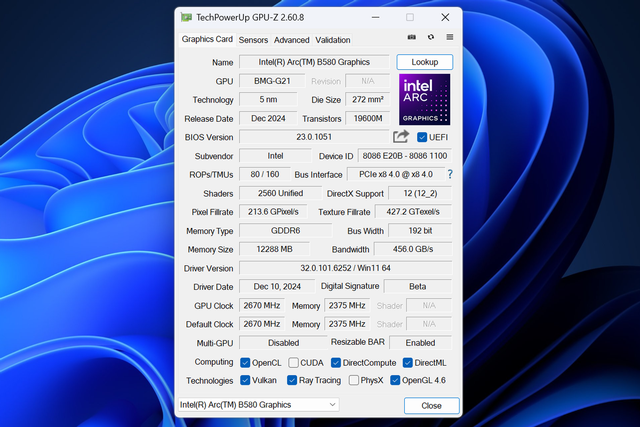Click the Bus Width value 192 bit
The width and height of the screenshot is (640, 427).
tap(420, 231)
